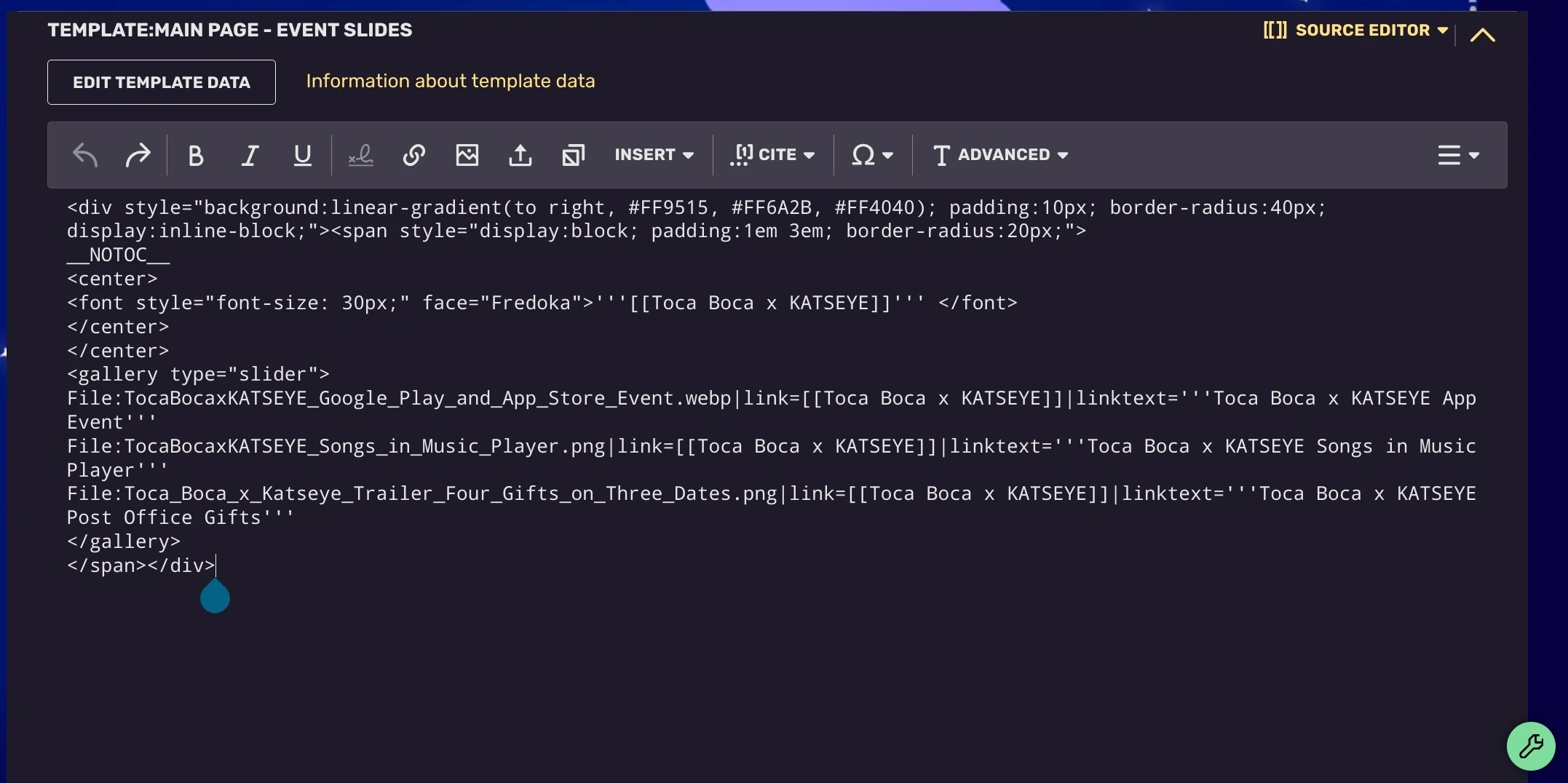Open the Insert dropdown
This screenshot has width=1568, height=783.
coord(654,155)
